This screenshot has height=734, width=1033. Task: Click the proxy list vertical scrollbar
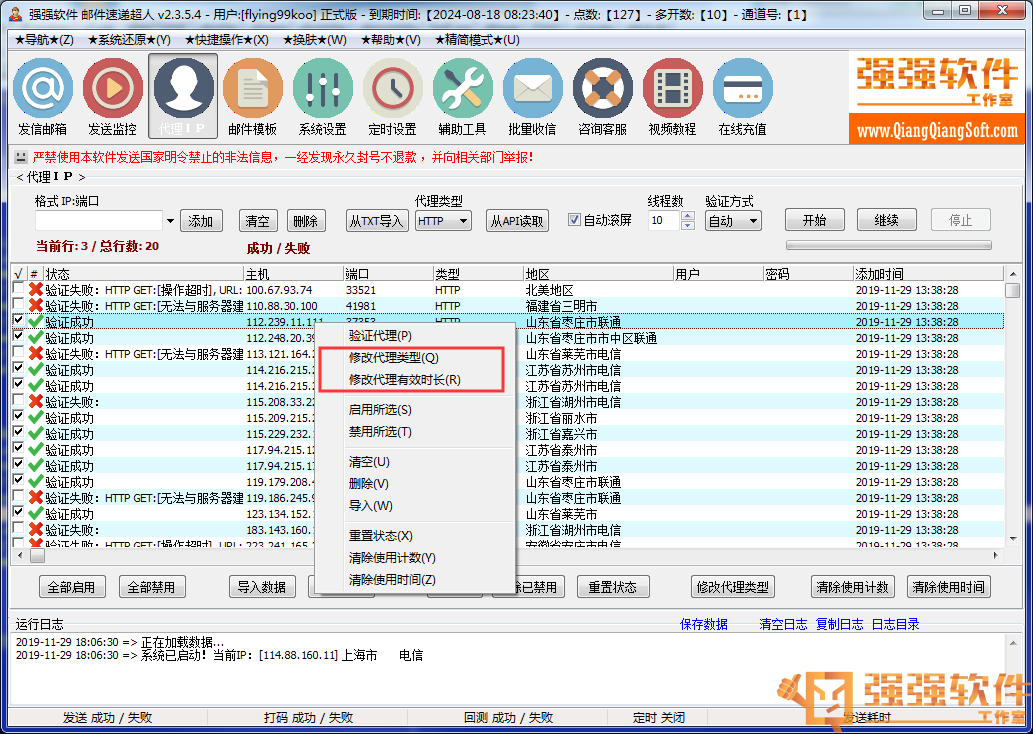point(1013,406)
